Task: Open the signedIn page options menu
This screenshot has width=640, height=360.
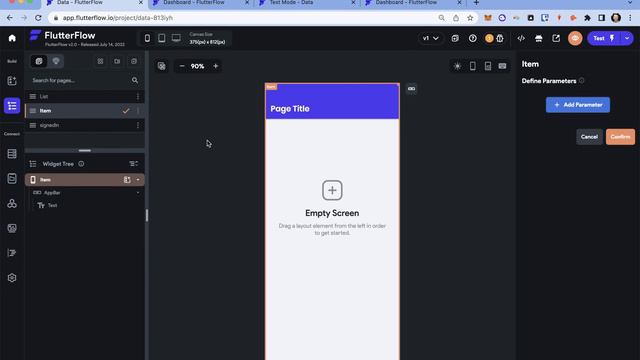Action: point(138,125)
